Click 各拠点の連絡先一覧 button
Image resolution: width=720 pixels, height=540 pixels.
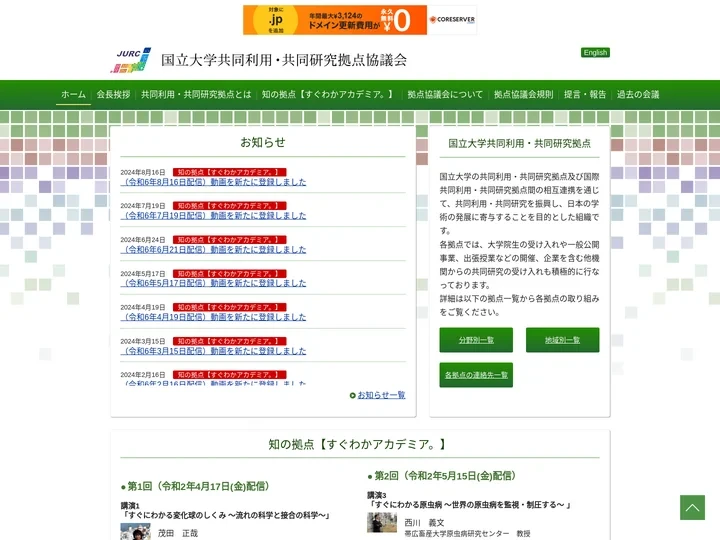(x=476, y=375)
